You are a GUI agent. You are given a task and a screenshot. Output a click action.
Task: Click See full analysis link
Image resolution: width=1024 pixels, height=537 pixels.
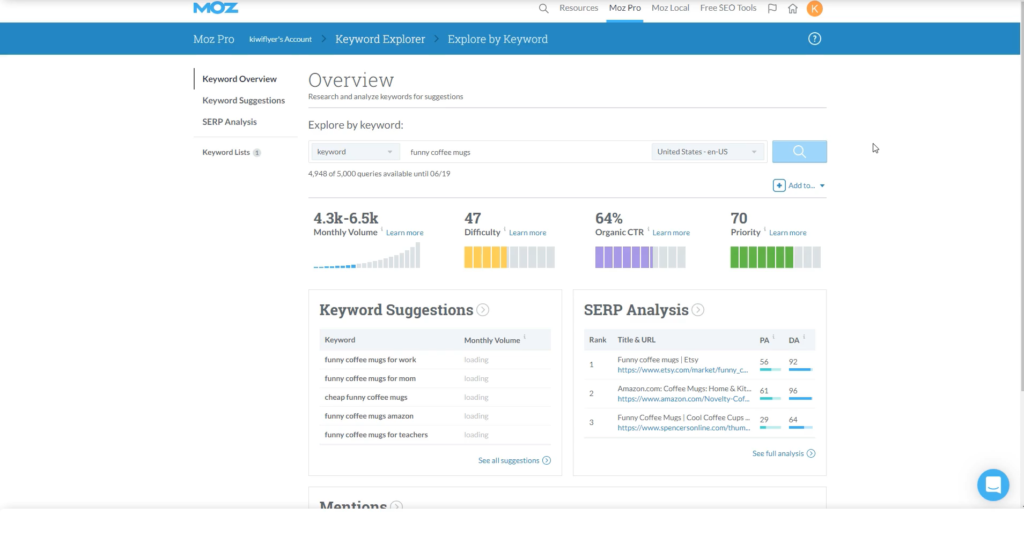click(784, 453)
